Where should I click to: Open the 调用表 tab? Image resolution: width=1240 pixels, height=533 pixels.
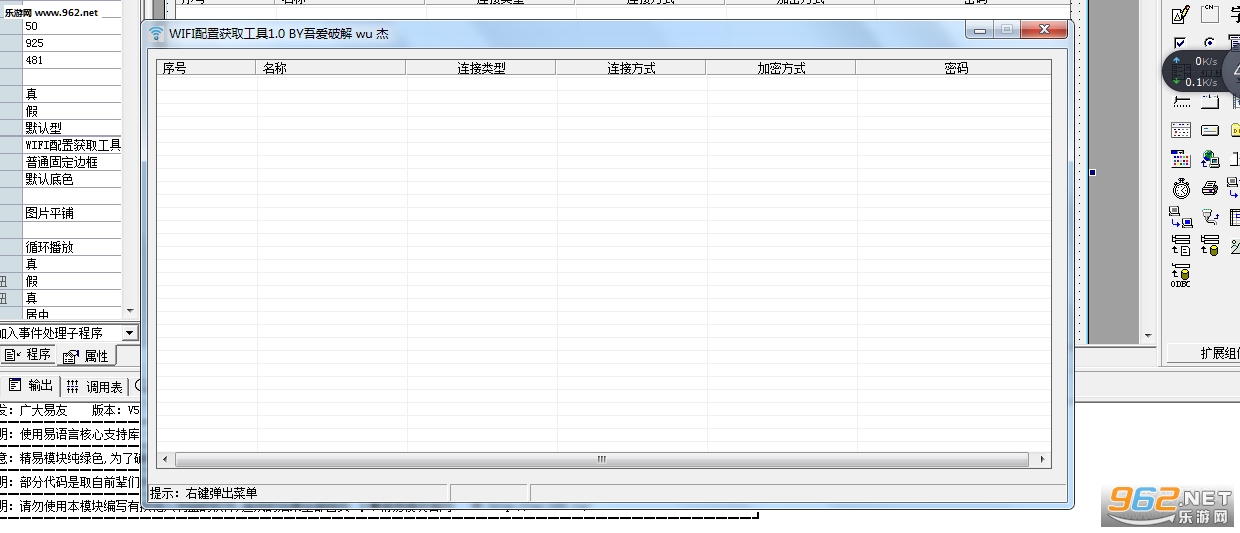95,386
